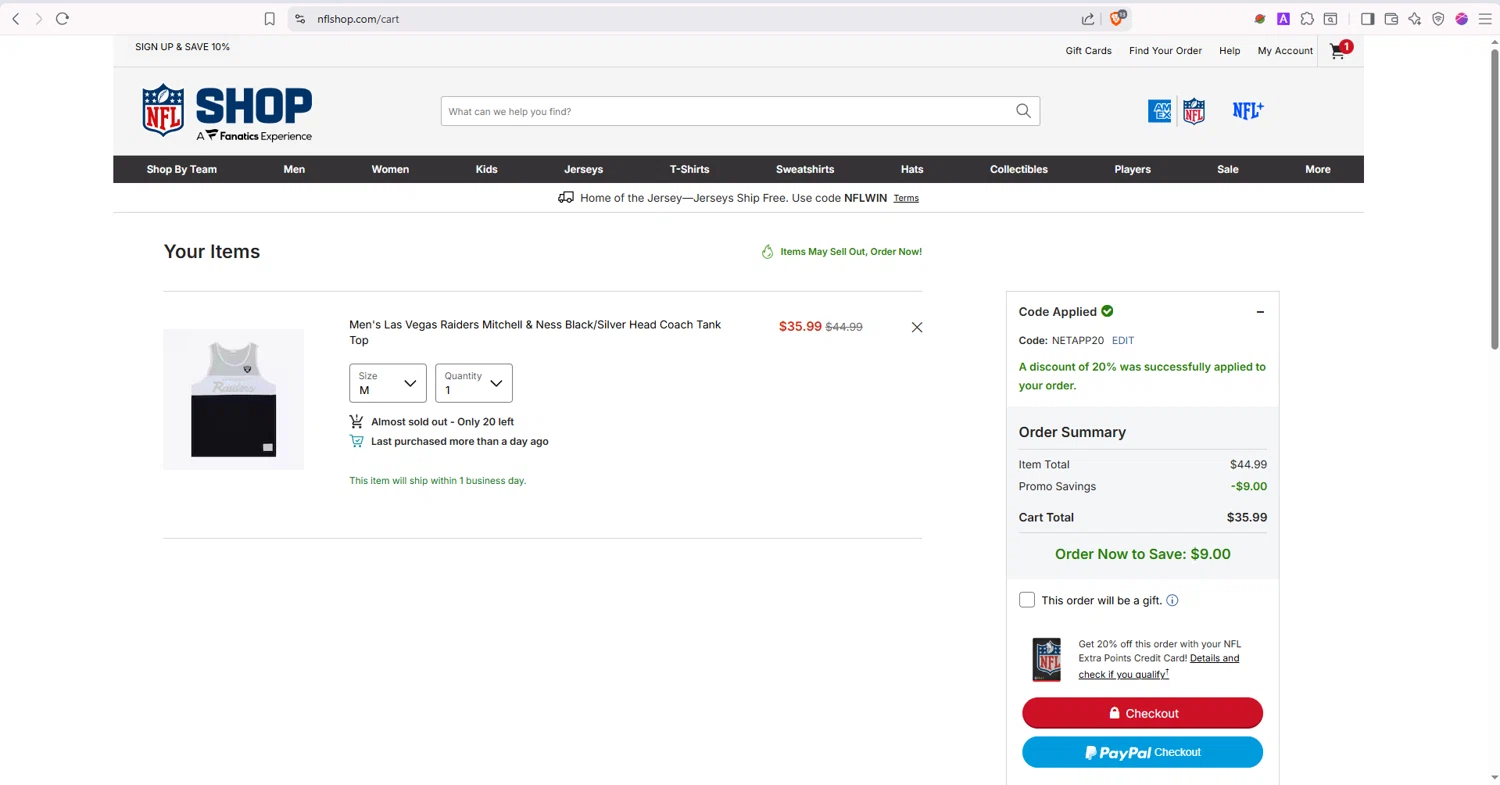Click the American Express NFL partner logo
The width and height of the screenshot is (1500, 785).
coord(1176,111)
